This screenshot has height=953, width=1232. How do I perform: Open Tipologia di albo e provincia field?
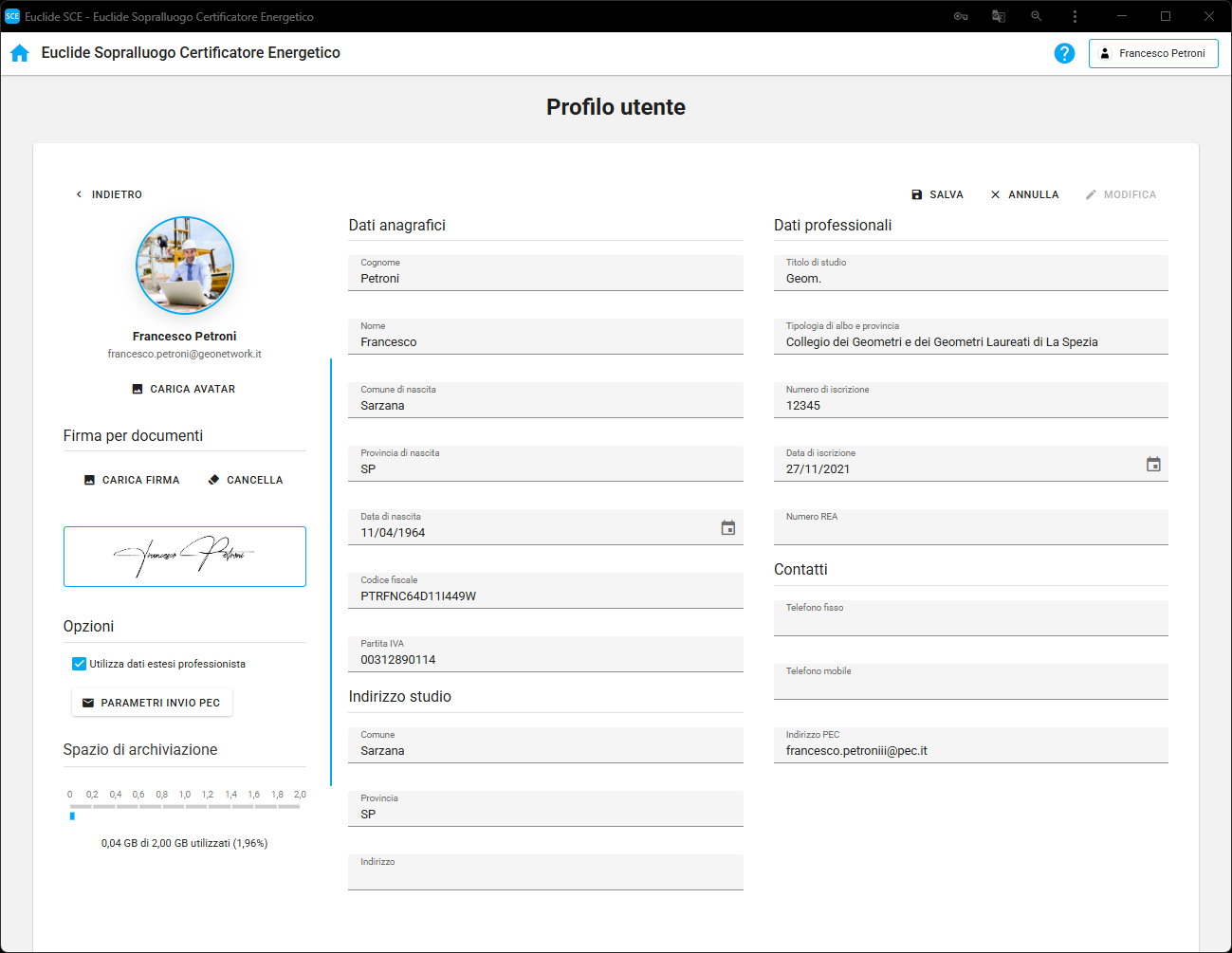[x=970, y=341]
